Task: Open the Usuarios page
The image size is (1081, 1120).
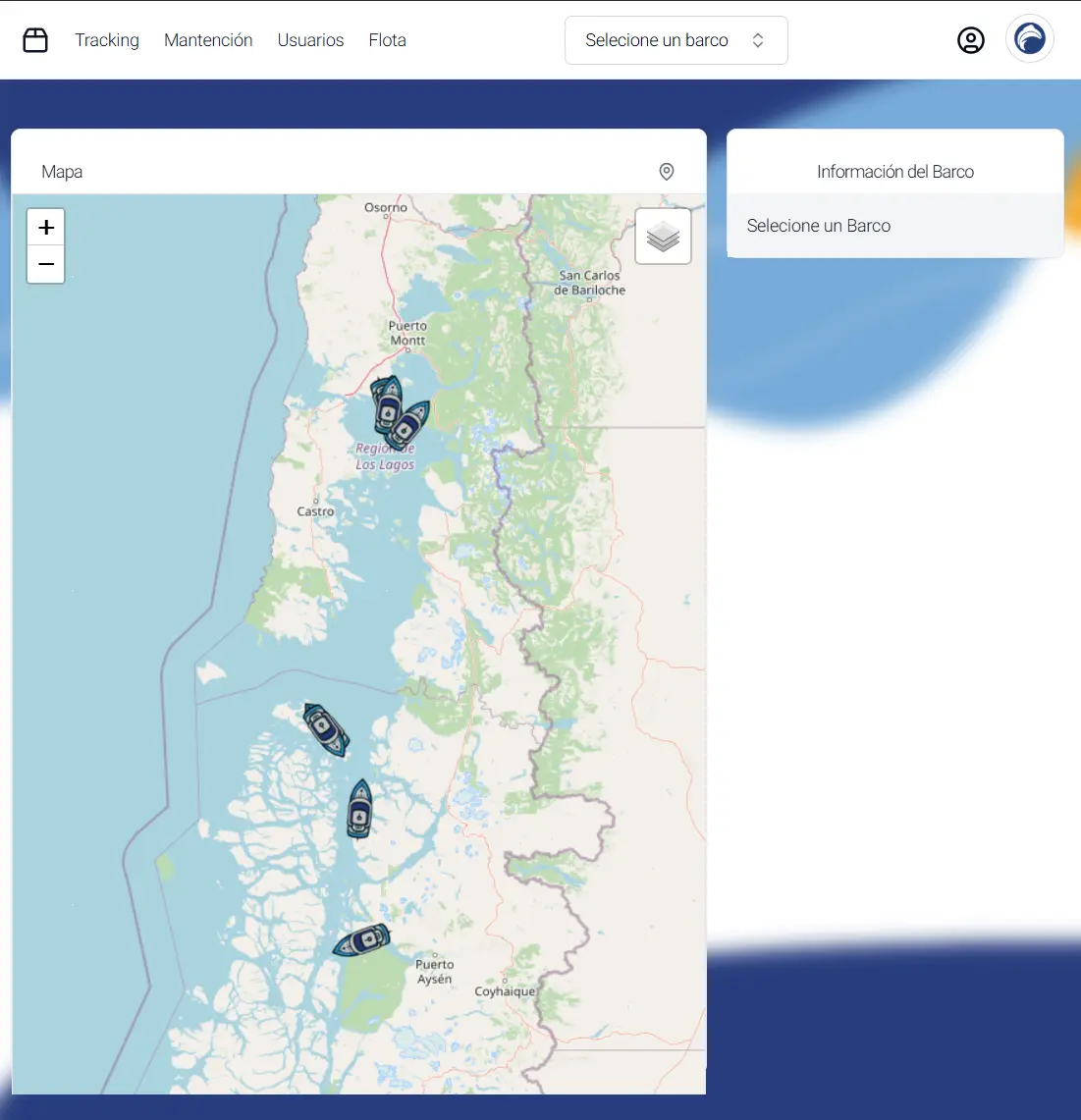Action: point(310,40)
